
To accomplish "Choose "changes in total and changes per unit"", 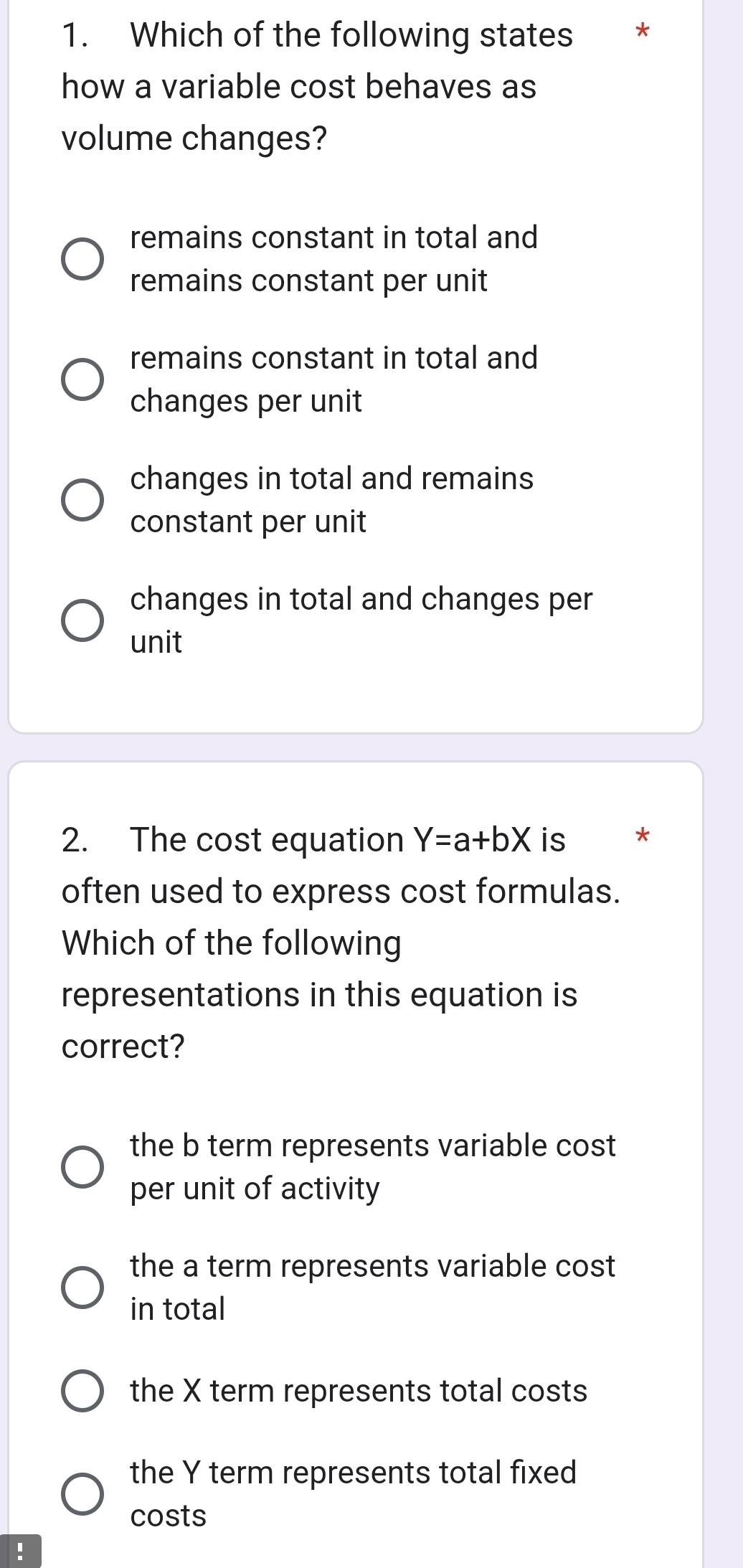I will (81, 619).
